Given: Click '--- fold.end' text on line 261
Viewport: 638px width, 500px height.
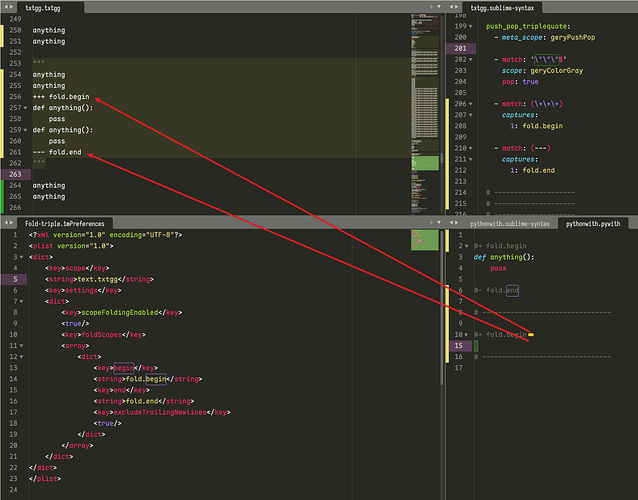Looking at the screenshot, I should [57, 152].
